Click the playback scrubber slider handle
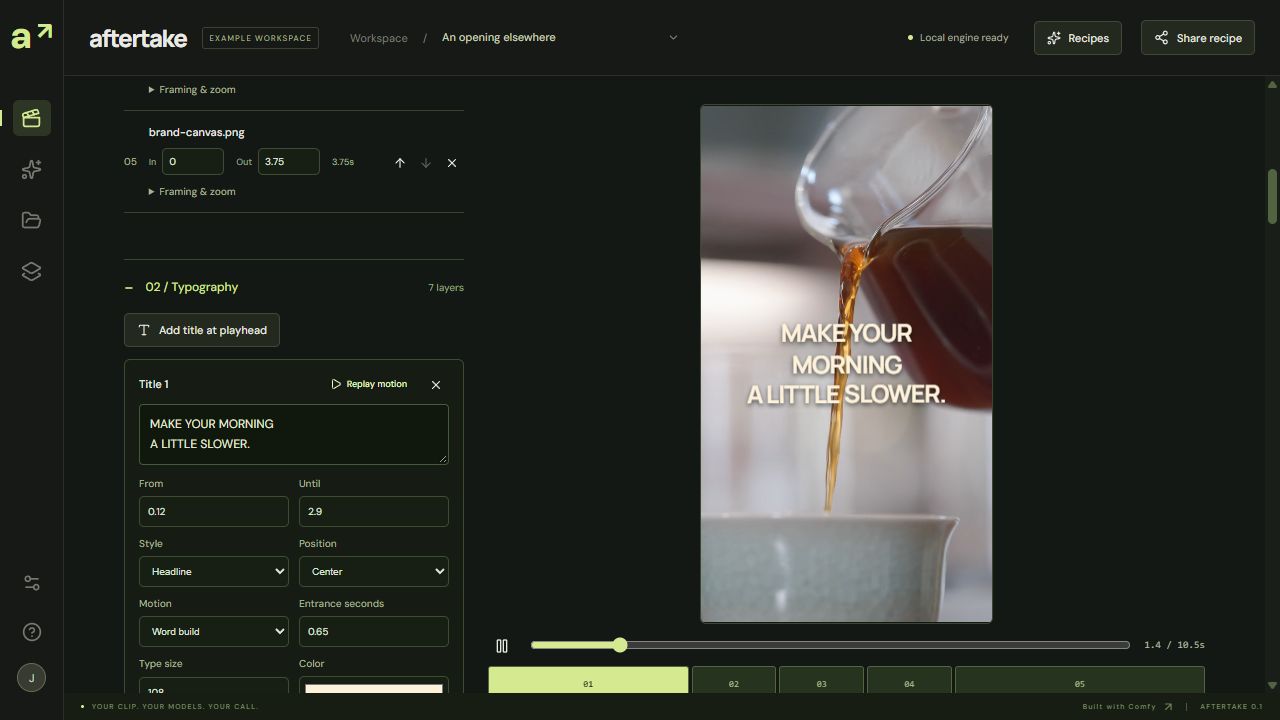 tap(620, 645)
